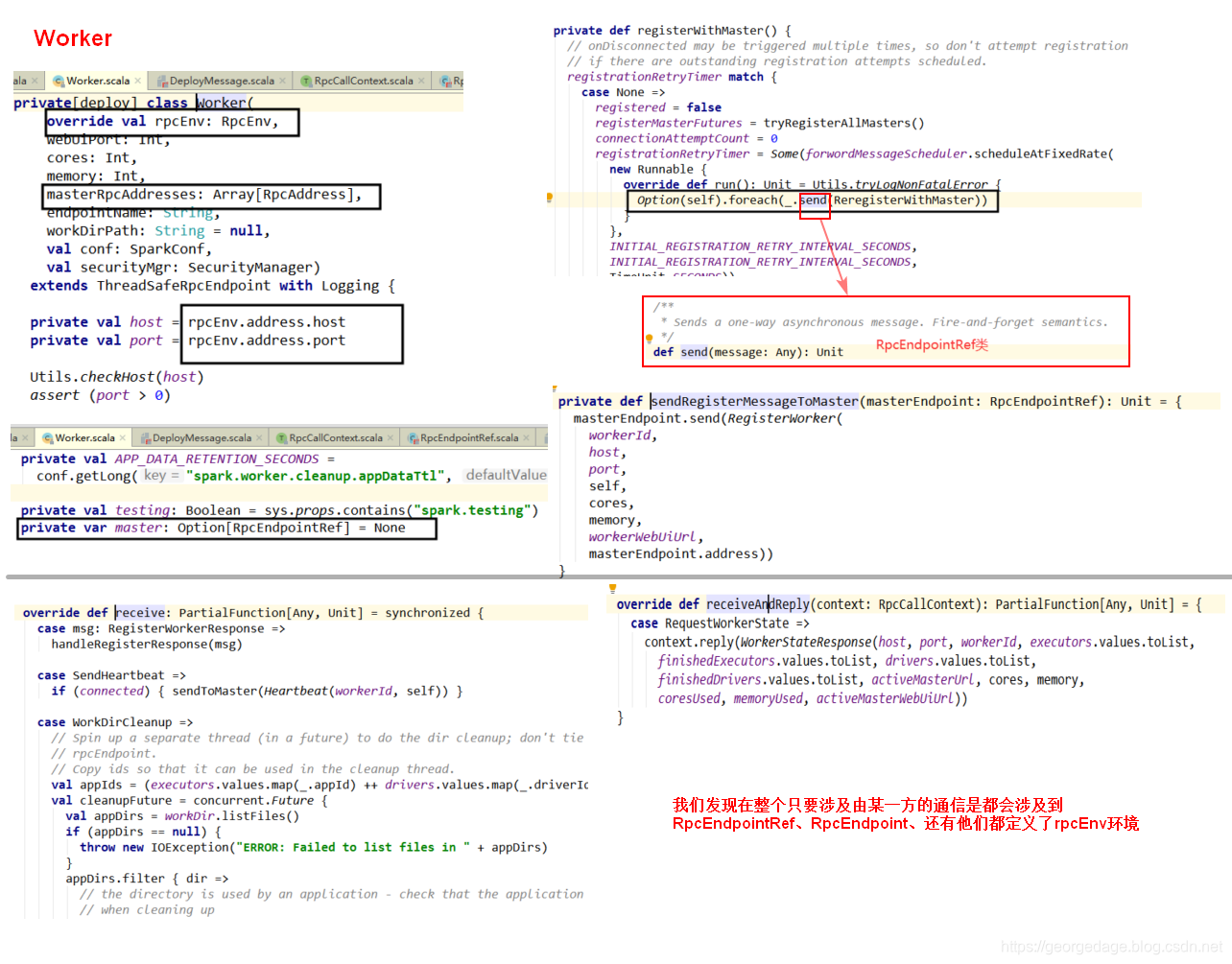Close Worker.scala tab in RpcEndpointRef.scala bar
This screenshot has height=964, width=1232.
(x=123, y=437)
